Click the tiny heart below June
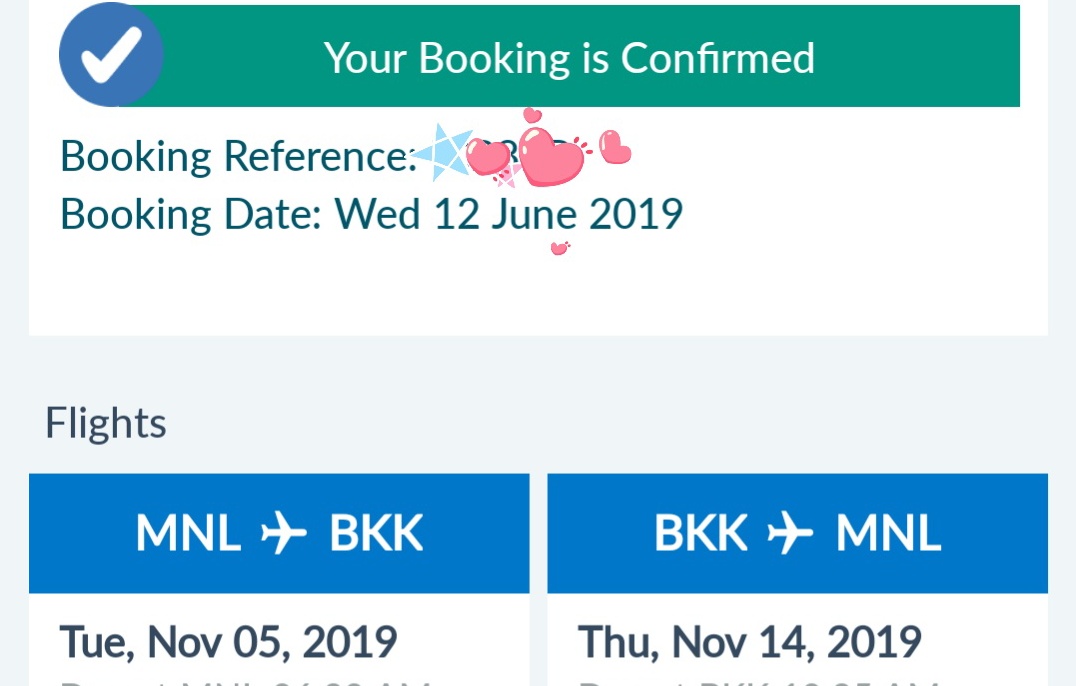Image resolution: width=1076 pixels, height=686 pixels. click(560, 248)
